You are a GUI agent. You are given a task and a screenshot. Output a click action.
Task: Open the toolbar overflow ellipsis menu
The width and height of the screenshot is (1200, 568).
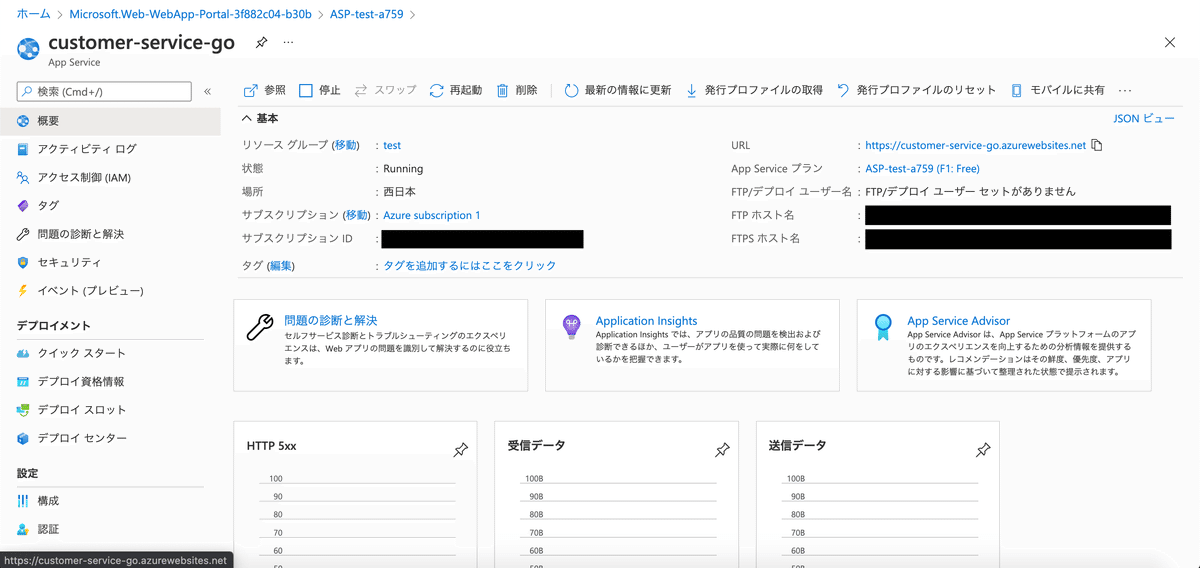click(x=1125, y=90)
